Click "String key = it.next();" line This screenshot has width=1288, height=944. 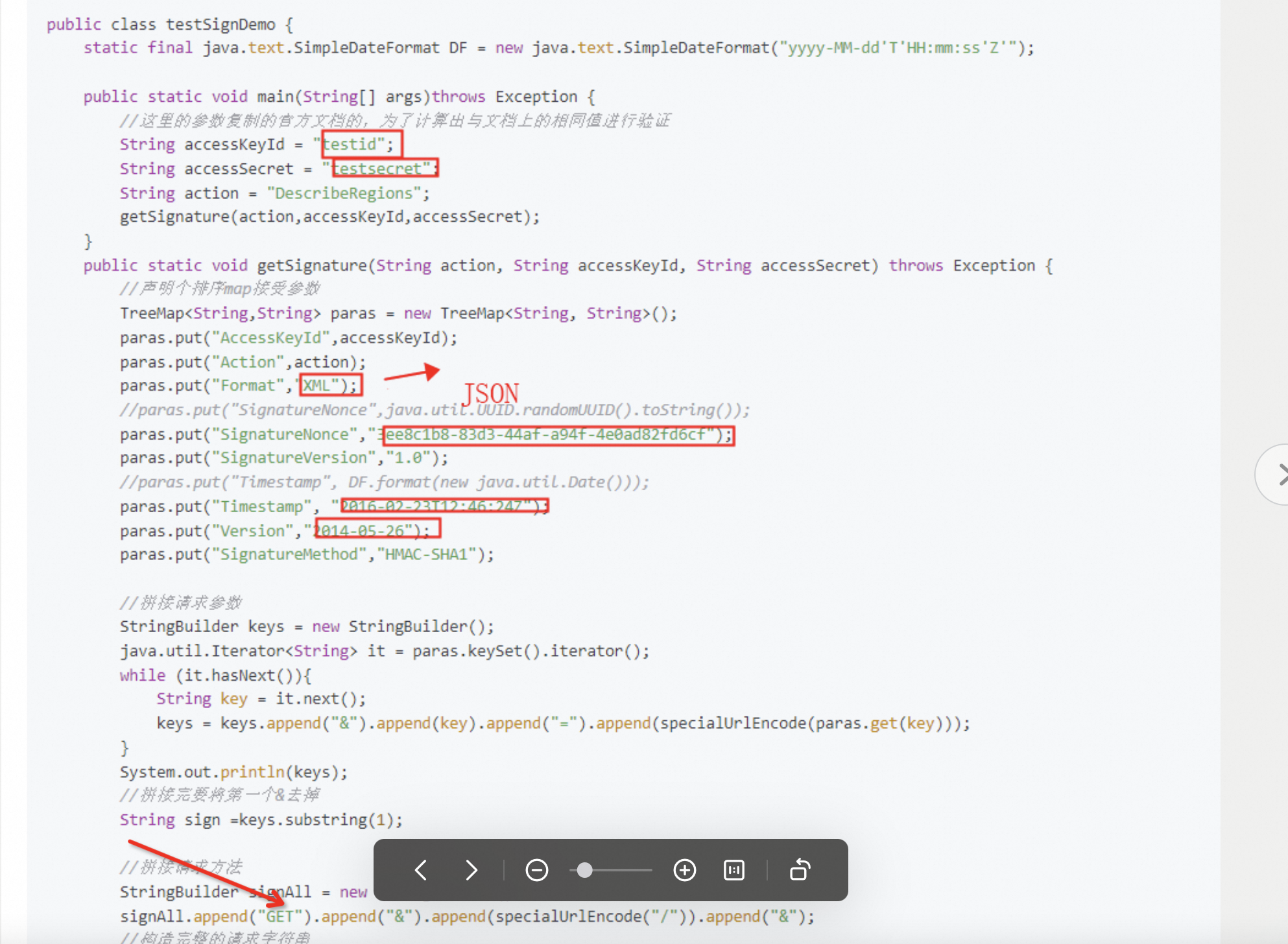pos(261,699)
